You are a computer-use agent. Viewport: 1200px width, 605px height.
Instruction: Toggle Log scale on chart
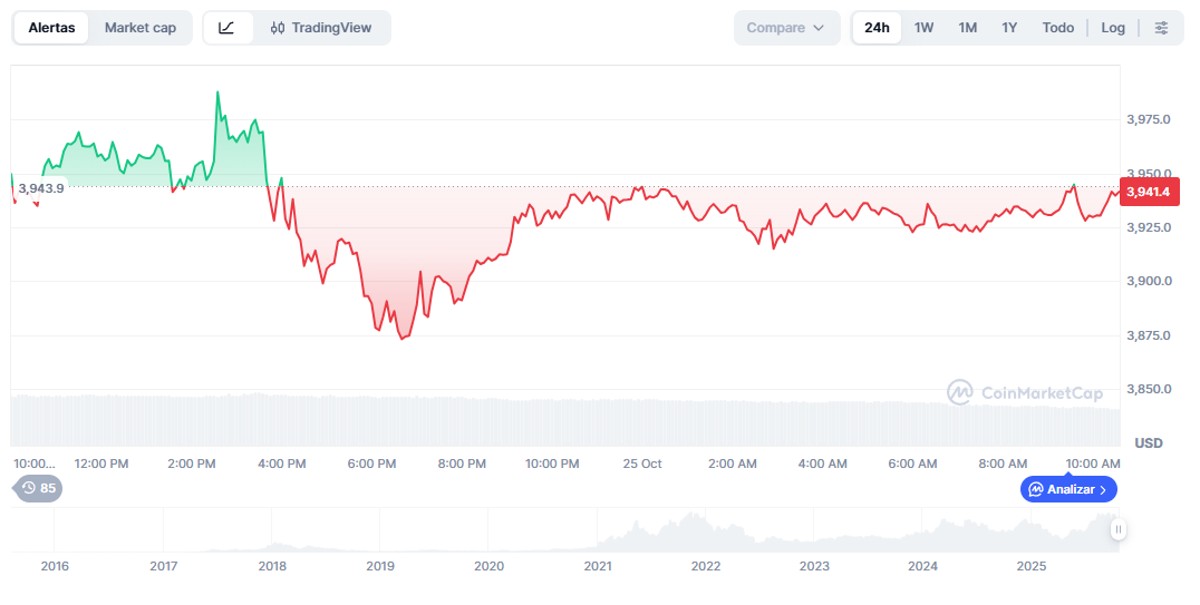1113,28
